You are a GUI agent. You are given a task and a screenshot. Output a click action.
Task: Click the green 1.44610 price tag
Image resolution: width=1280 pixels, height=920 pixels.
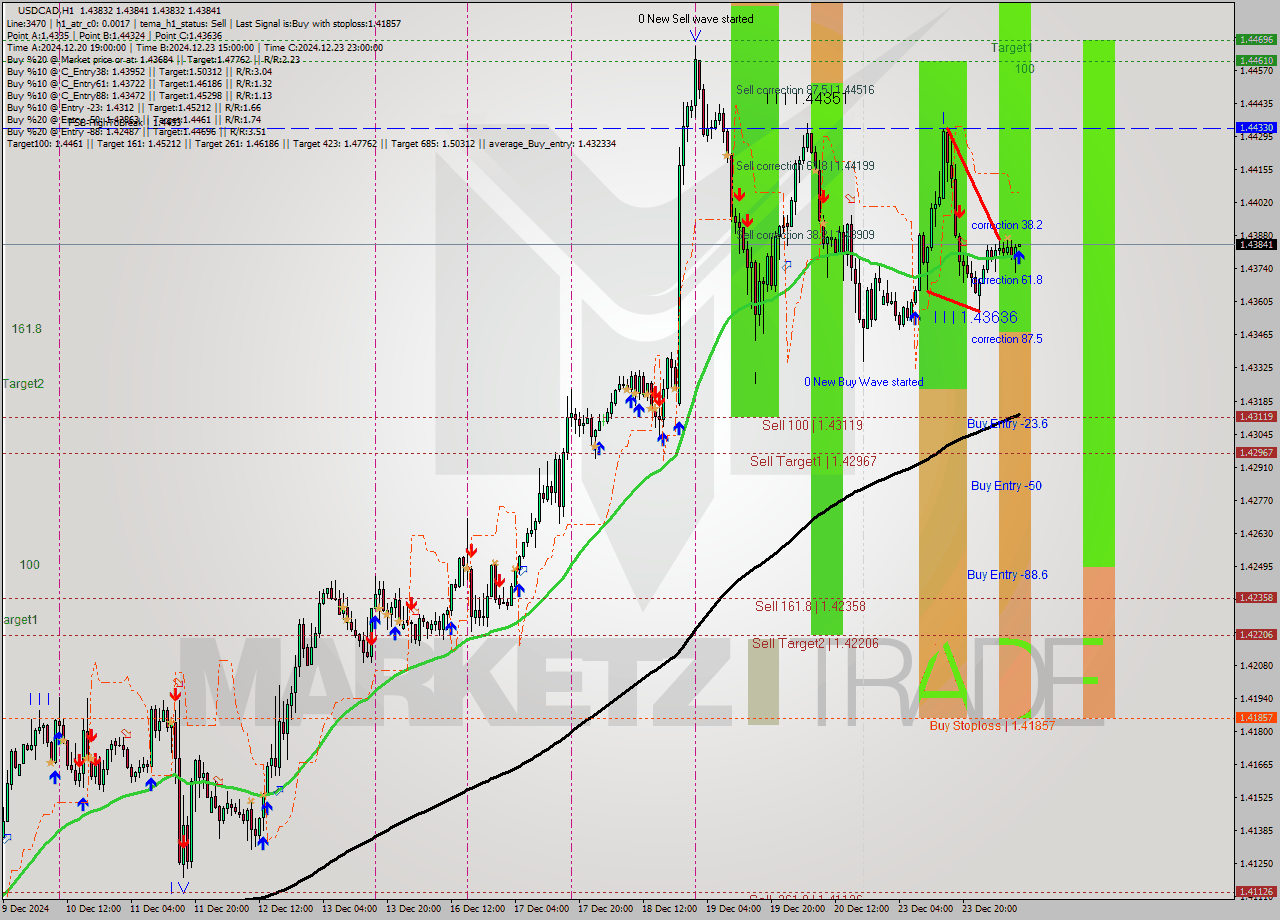[1256, 60]
